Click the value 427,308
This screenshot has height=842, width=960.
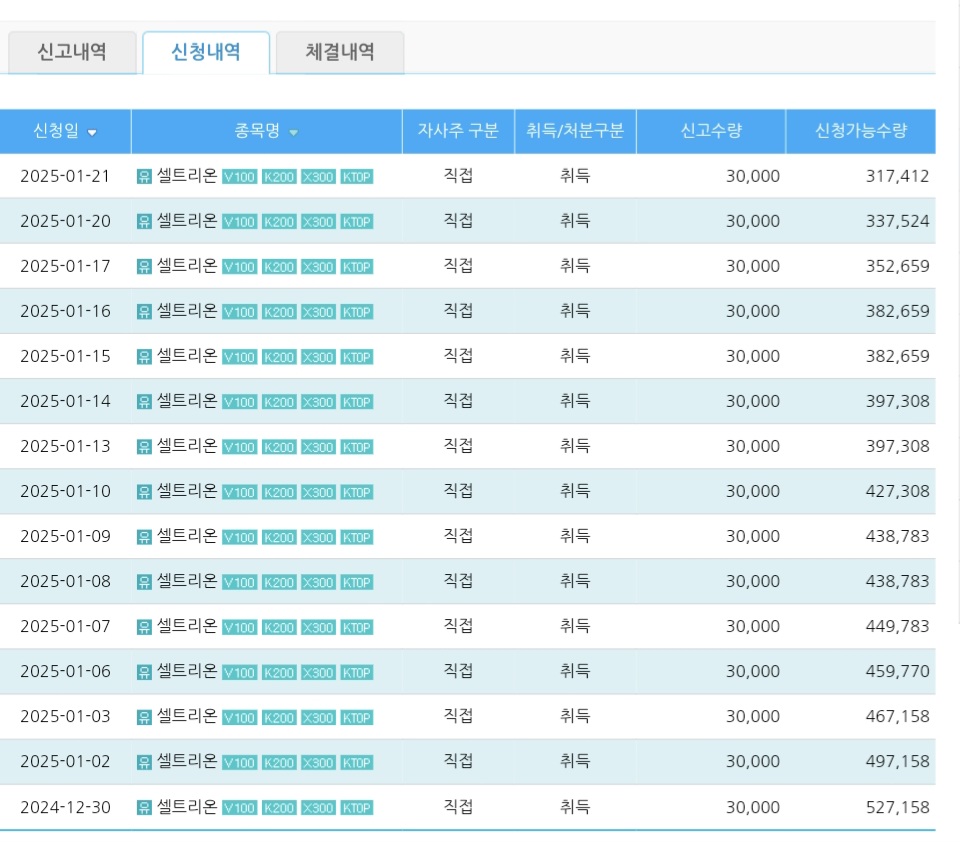(x=897, y=491)
